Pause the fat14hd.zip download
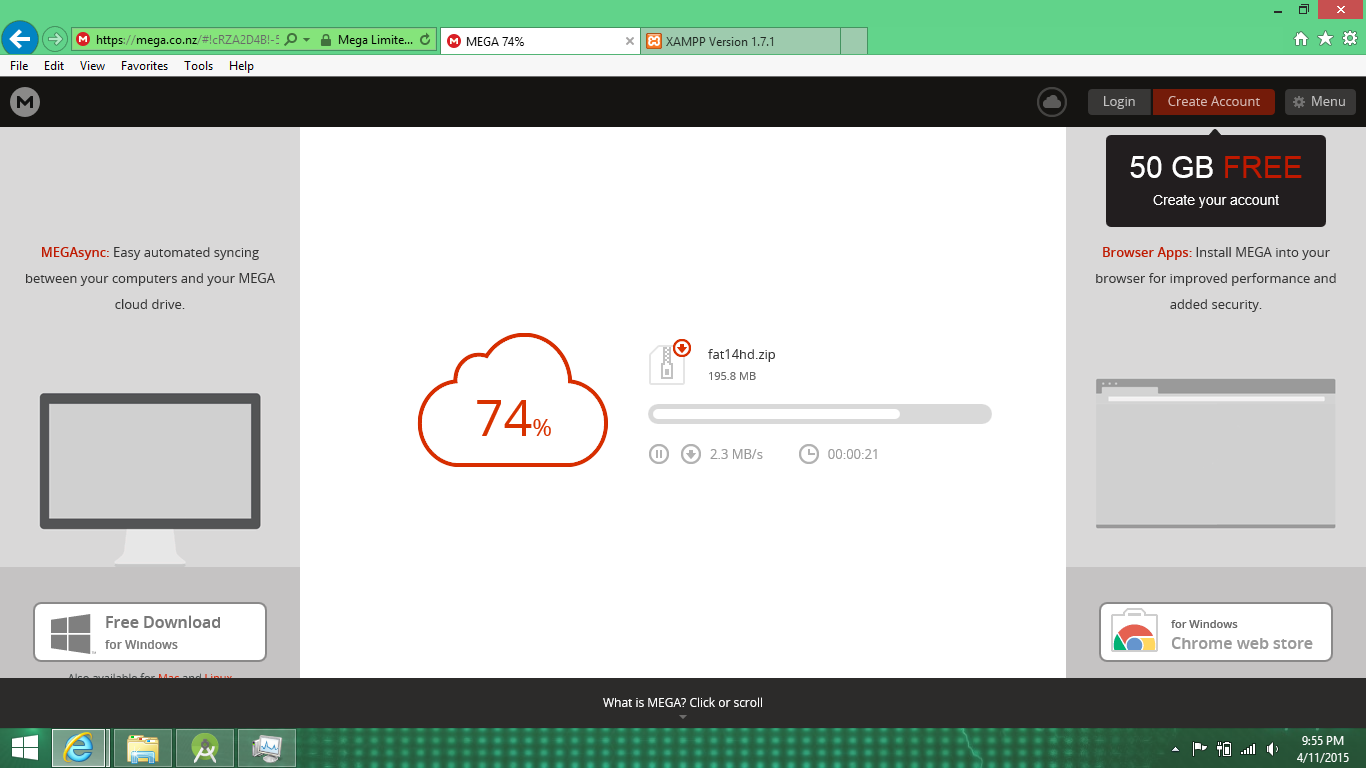The image size is (1366, 768). 658,454
